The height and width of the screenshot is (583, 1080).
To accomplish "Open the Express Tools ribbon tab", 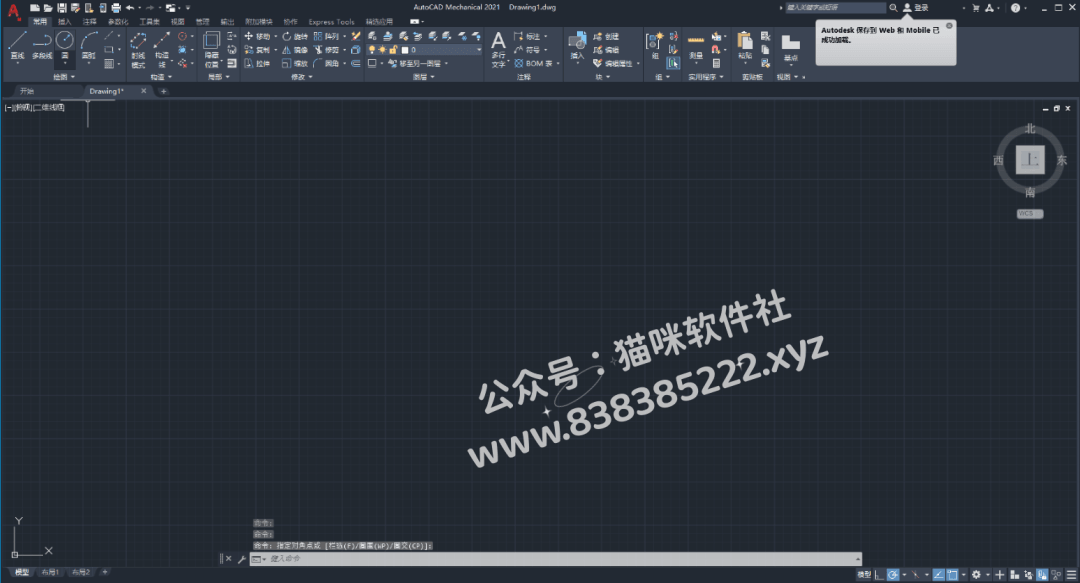I will 331,21.
